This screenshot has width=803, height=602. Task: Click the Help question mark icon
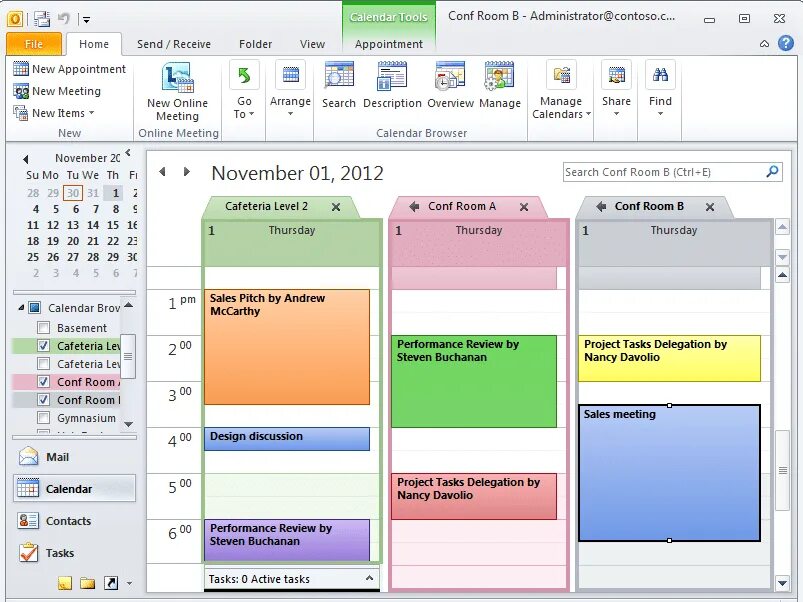[x=786, y=43]
